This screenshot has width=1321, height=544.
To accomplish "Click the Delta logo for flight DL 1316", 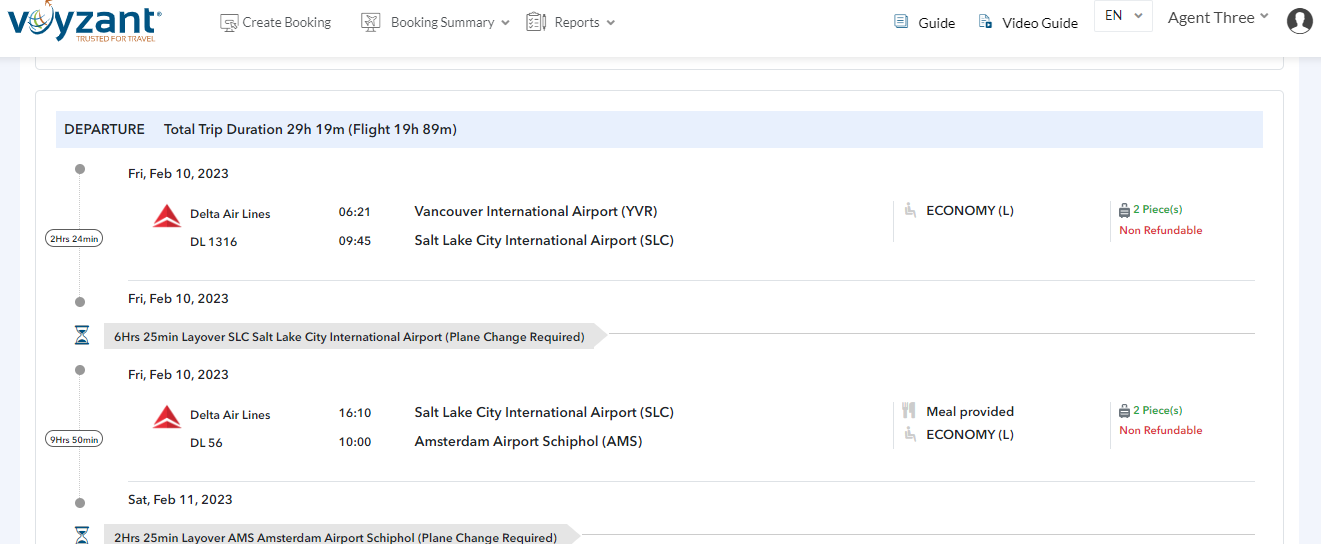I will coord(167,215).
